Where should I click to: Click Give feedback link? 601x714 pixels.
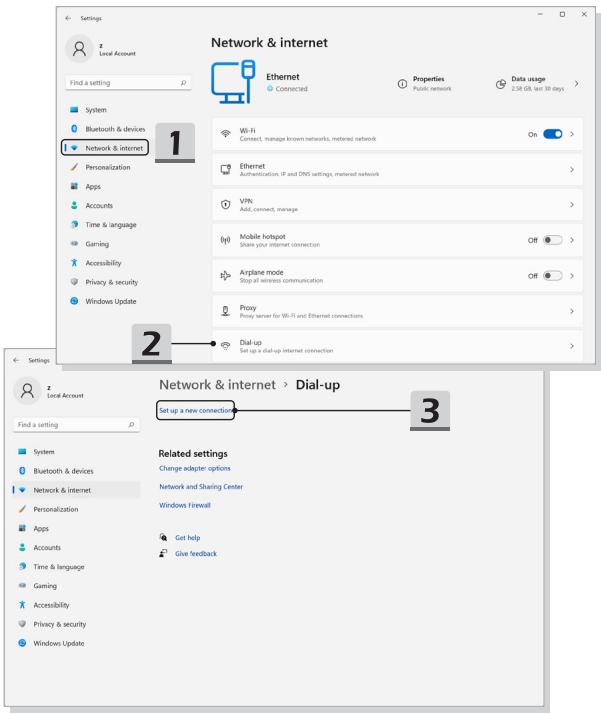click(196, 553)
